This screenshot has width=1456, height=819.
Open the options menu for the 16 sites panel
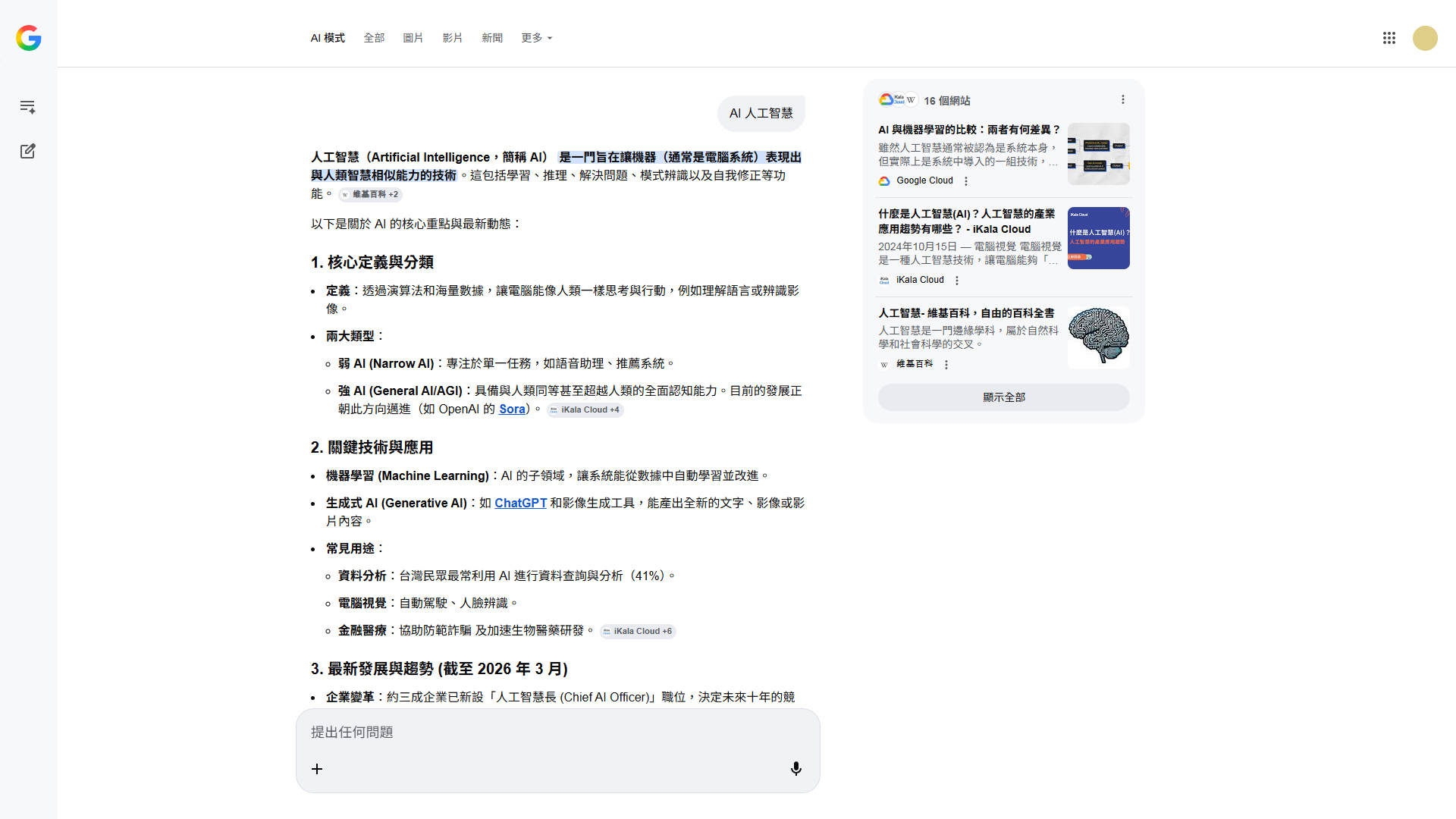tap(1122, 100)
